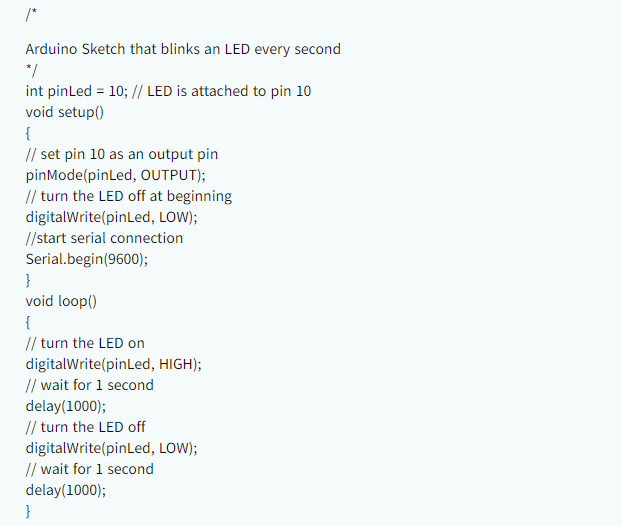Click the 'void setup()' line
621x526 pixels.
click(64, 112)
